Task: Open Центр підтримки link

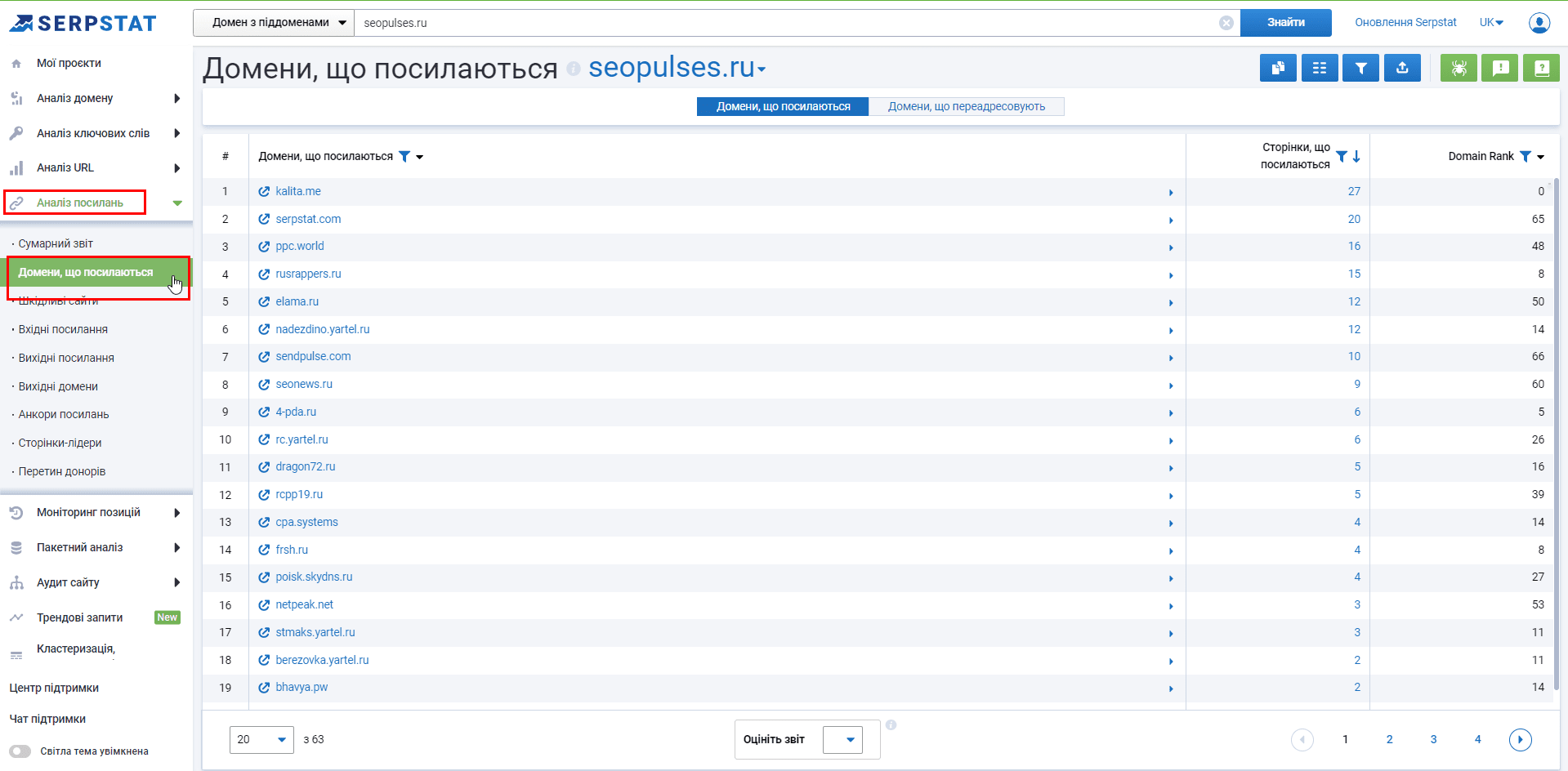Action: point(54,688)
